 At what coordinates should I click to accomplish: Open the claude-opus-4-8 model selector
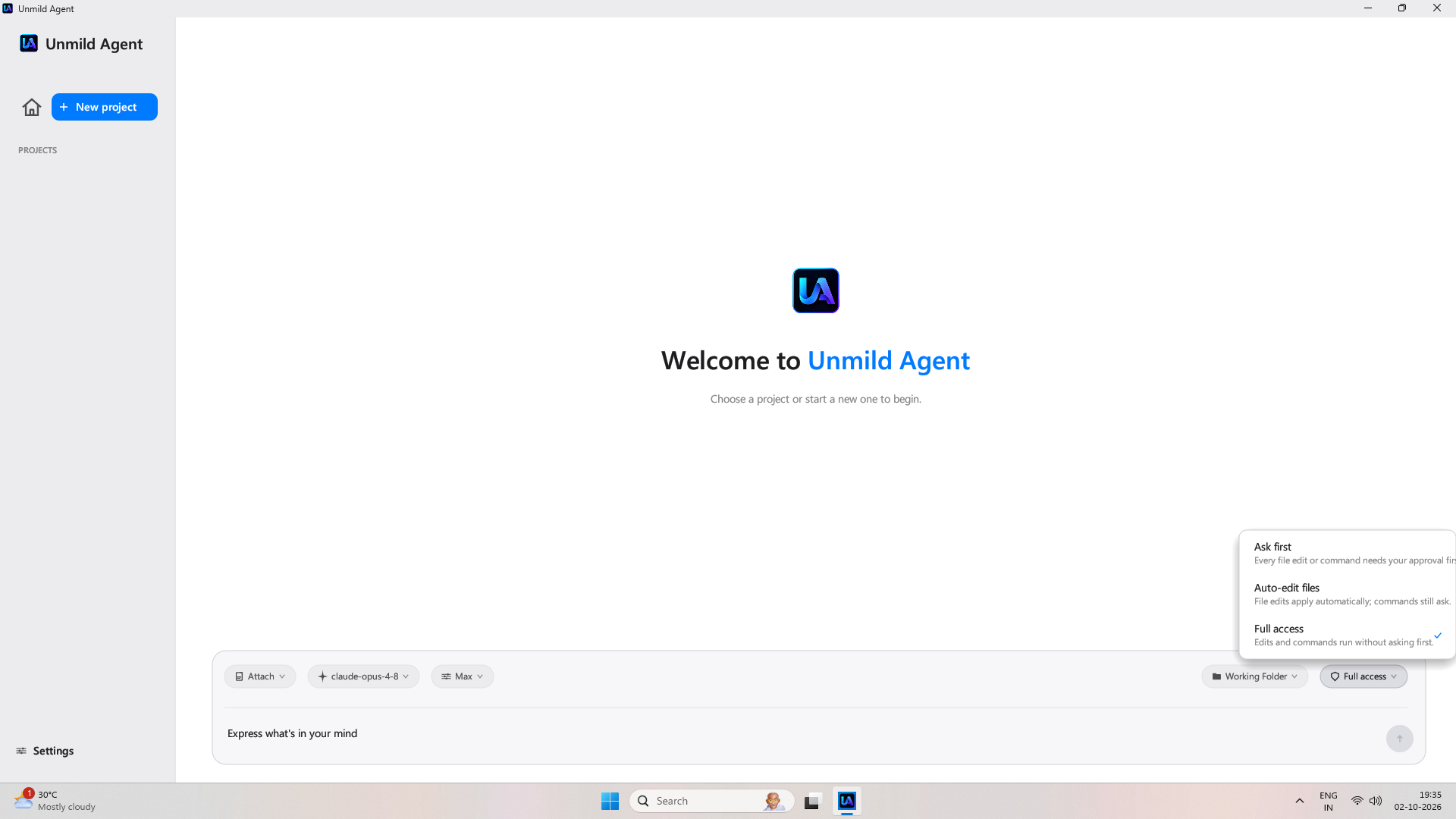(363, 676)
